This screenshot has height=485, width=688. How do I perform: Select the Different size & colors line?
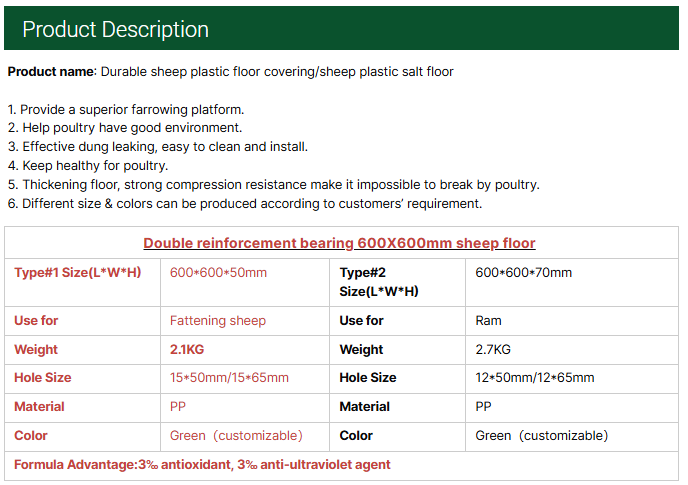click(244, 204)
